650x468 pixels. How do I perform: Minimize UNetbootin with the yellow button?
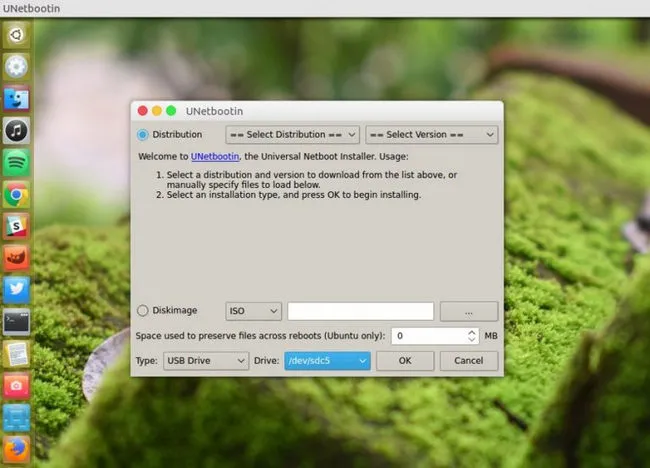pyautogui.click(x=157, y=111)
